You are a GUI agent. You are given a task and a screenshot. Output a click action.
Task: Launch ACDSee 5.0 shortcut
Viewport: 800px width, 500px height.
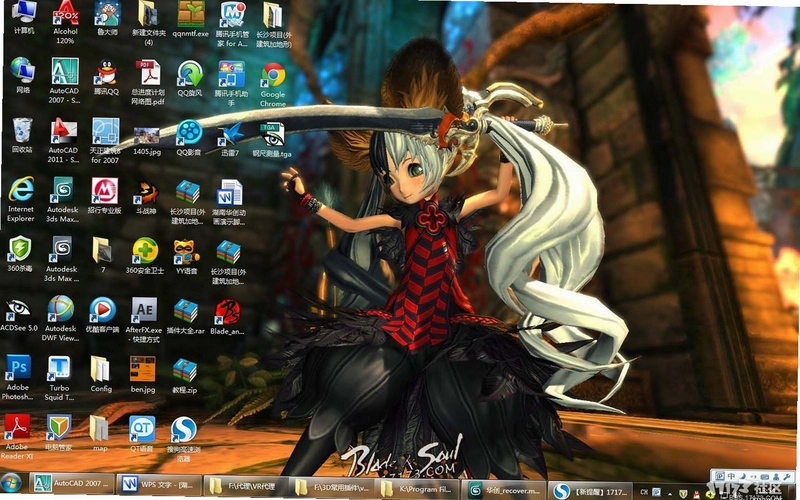19,314
